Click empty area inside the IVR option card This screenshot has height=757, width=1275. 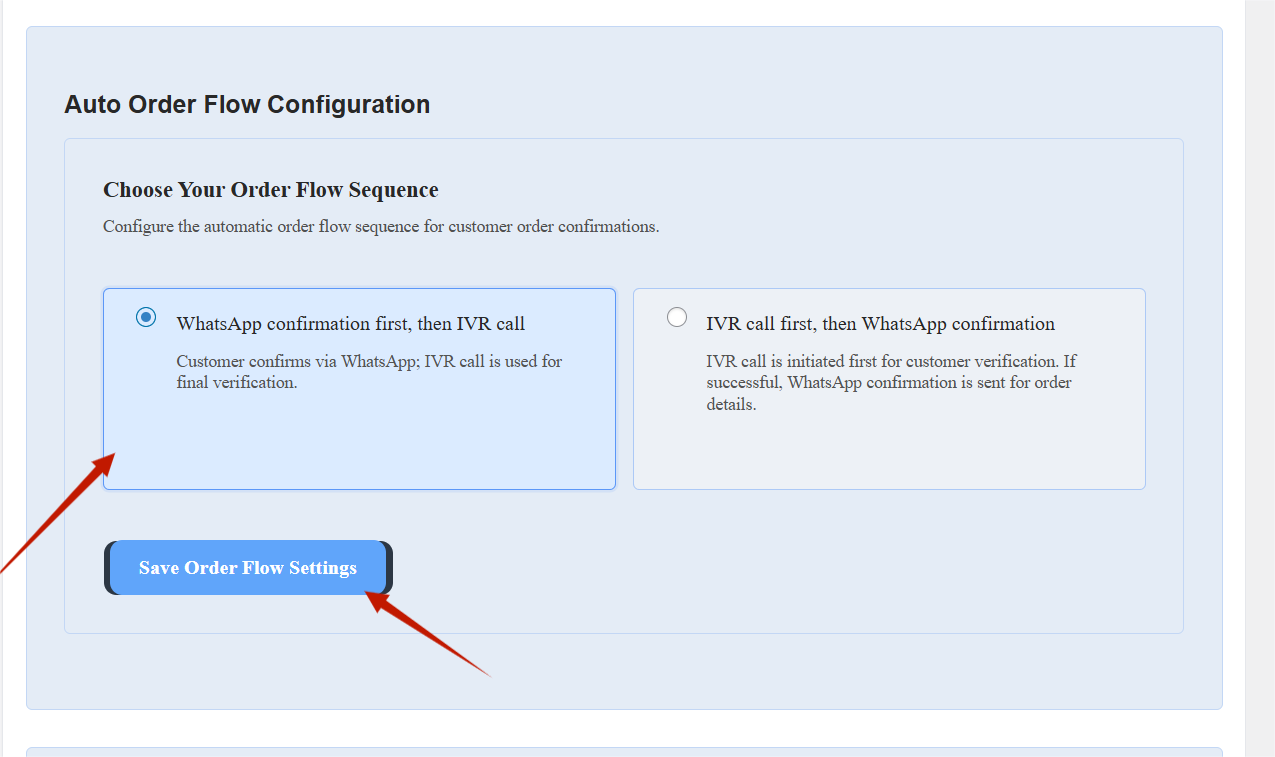(x=890, y=455)
